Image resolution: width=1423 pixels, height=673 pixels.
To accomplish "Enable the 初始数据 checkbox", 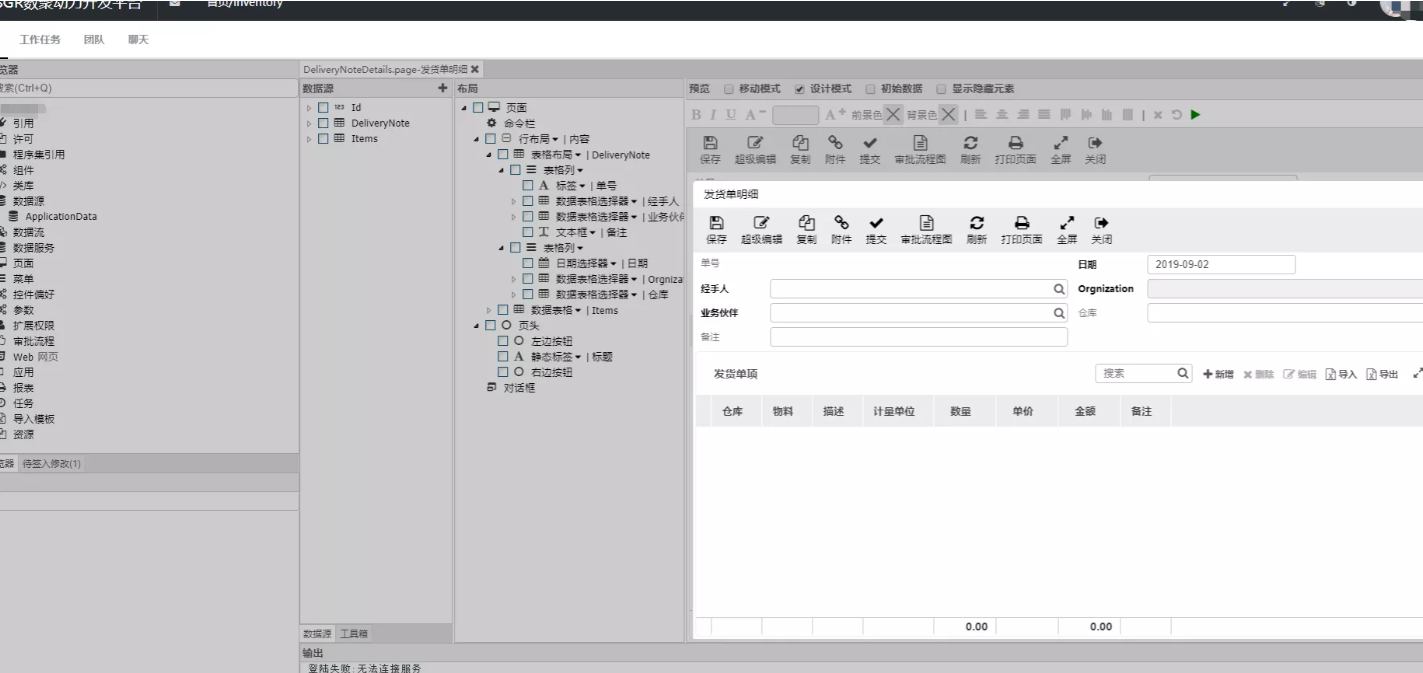I will (870, 89).
